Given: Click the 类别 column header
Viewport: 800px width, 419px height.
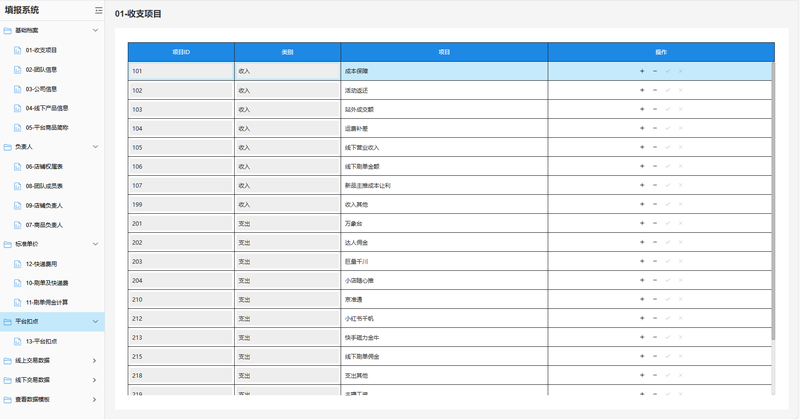Looking at the screenshot, I should 288,52.
